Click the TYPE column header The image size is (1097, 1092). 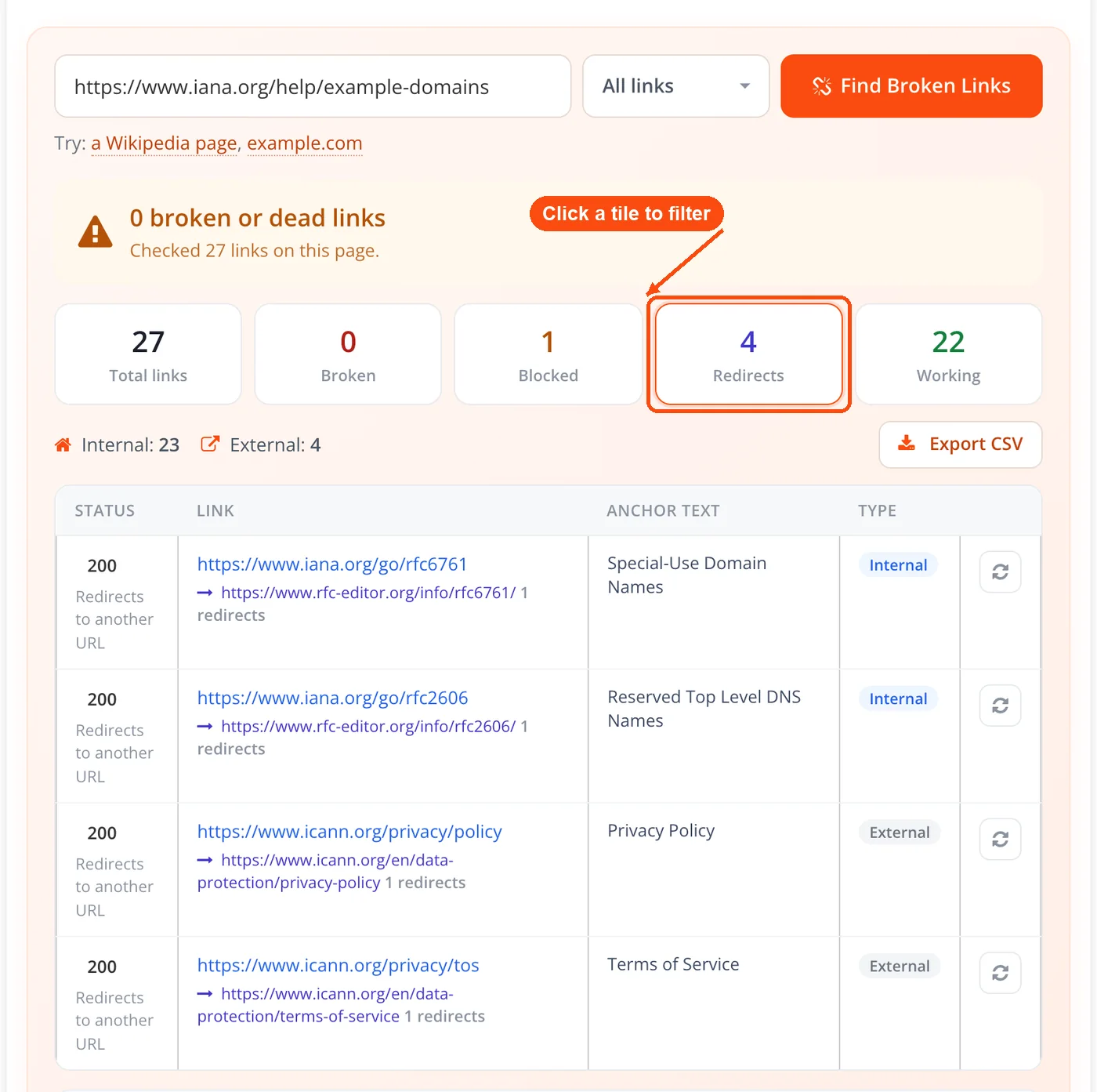(x=877, y=511)
